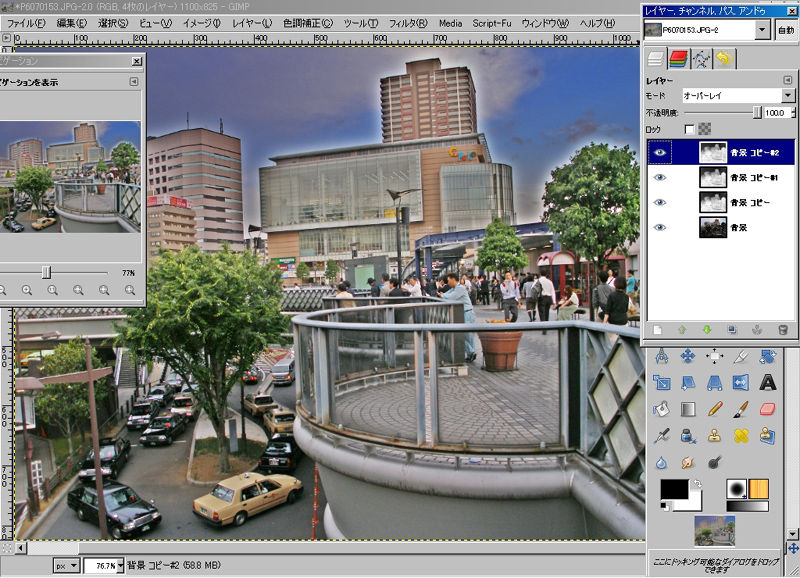Swap foreground and background colors

[697, 484]
